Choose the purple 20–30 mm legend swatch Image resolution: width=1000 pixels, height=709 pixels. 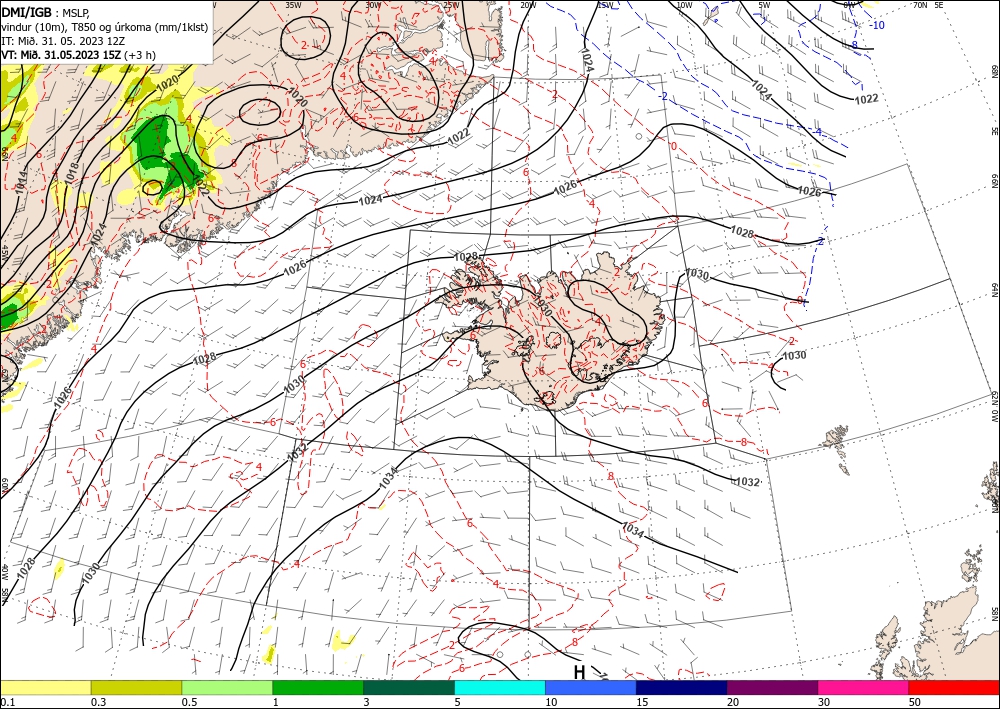[772, 687]
